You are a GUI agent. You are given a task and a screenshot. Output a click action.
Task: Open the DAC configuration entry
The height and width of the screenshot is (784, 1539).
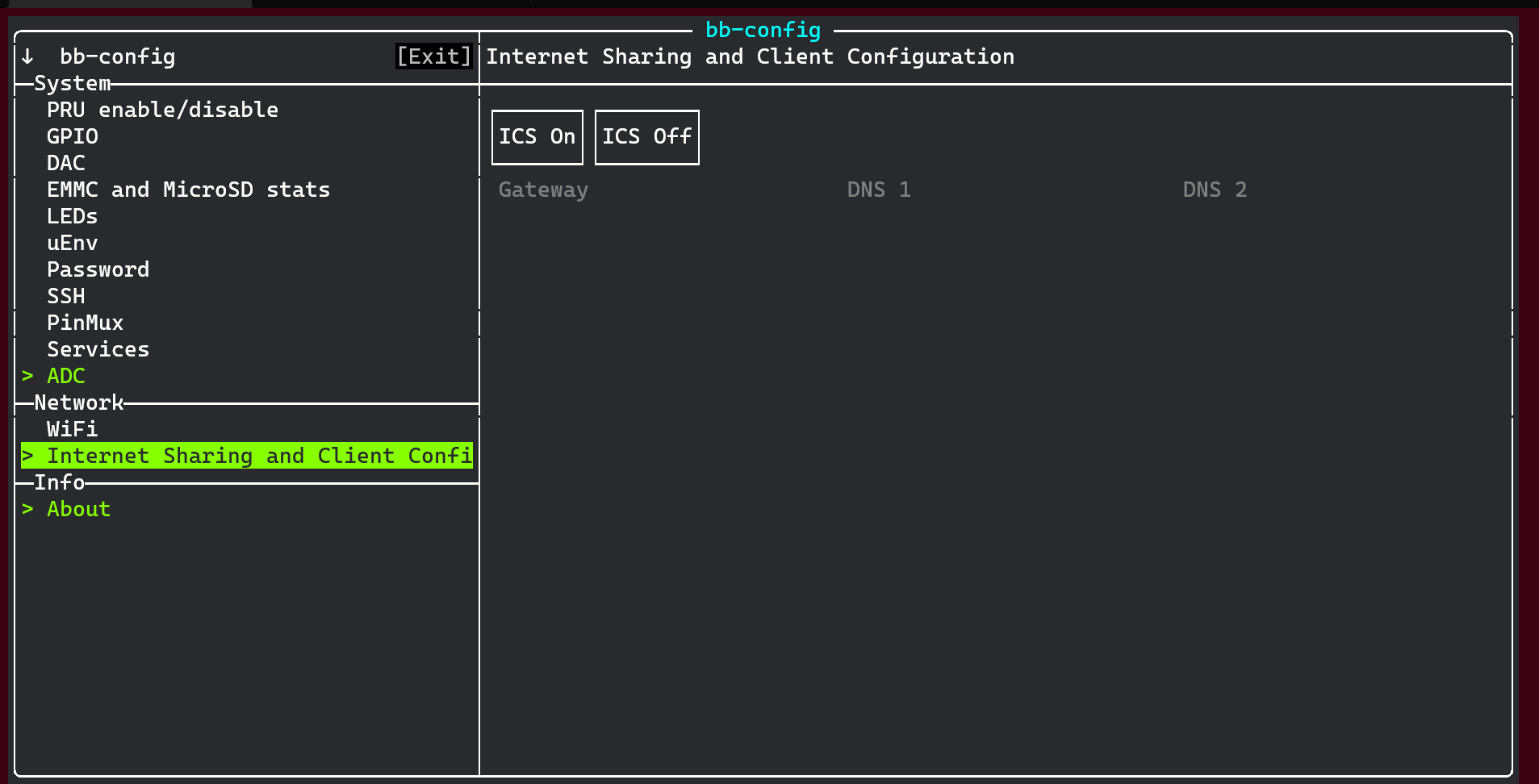point(66,163)
